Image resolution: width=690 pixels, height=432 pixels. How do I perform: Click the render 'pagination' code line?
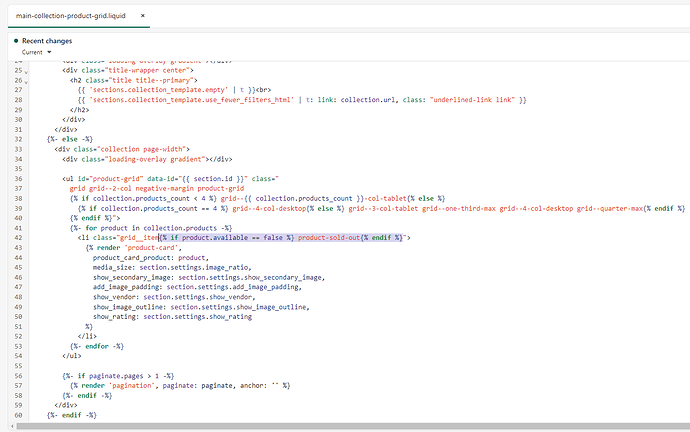[180, 385]
